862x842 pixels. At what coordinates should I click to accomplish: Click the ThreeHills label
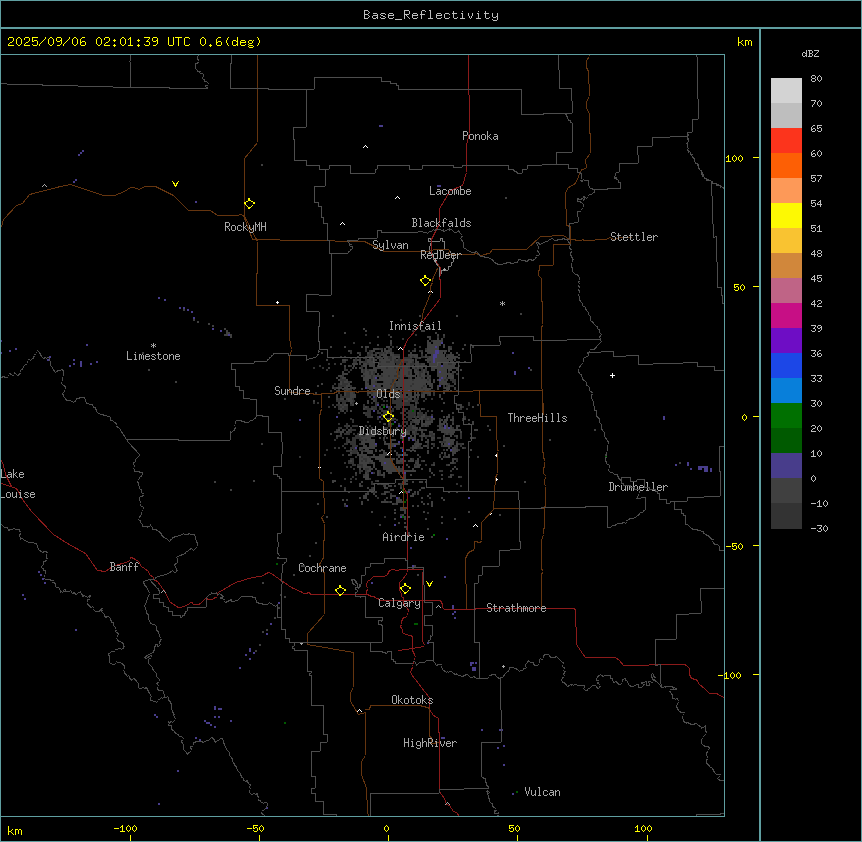pyautogui.click(x=537, y=418)
